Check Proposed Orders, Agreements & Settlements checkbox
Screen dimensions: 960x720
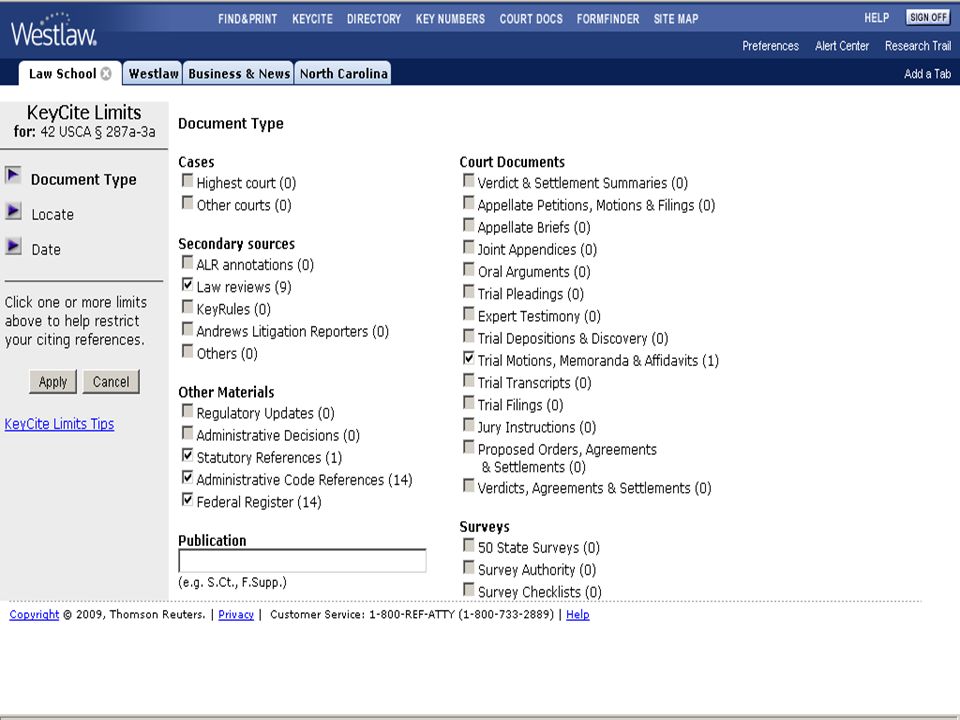coord(468,447)
